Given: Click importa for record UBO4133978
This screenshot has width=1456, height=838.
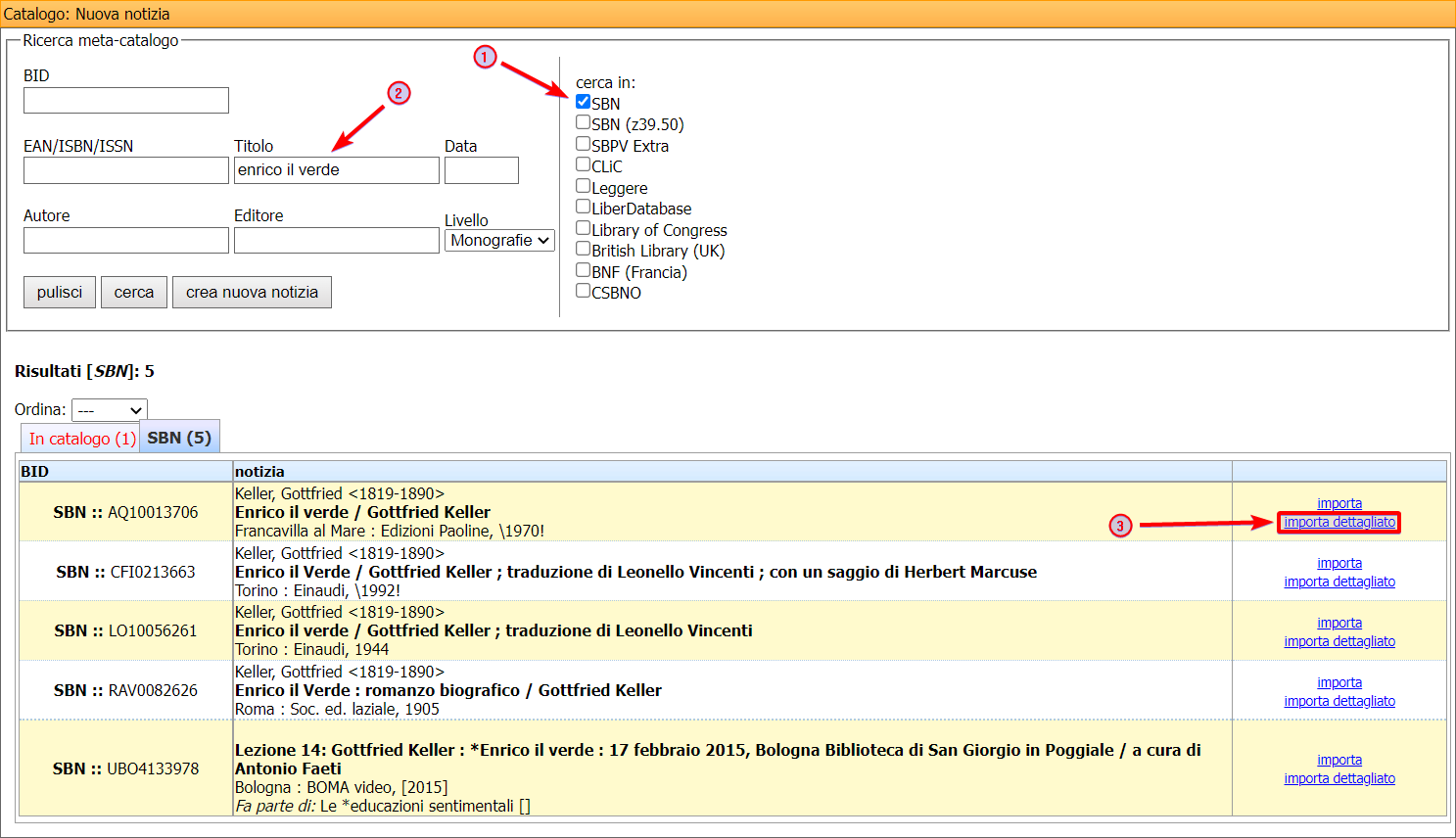Looking at the screenshot, I should click(1339, 761).
